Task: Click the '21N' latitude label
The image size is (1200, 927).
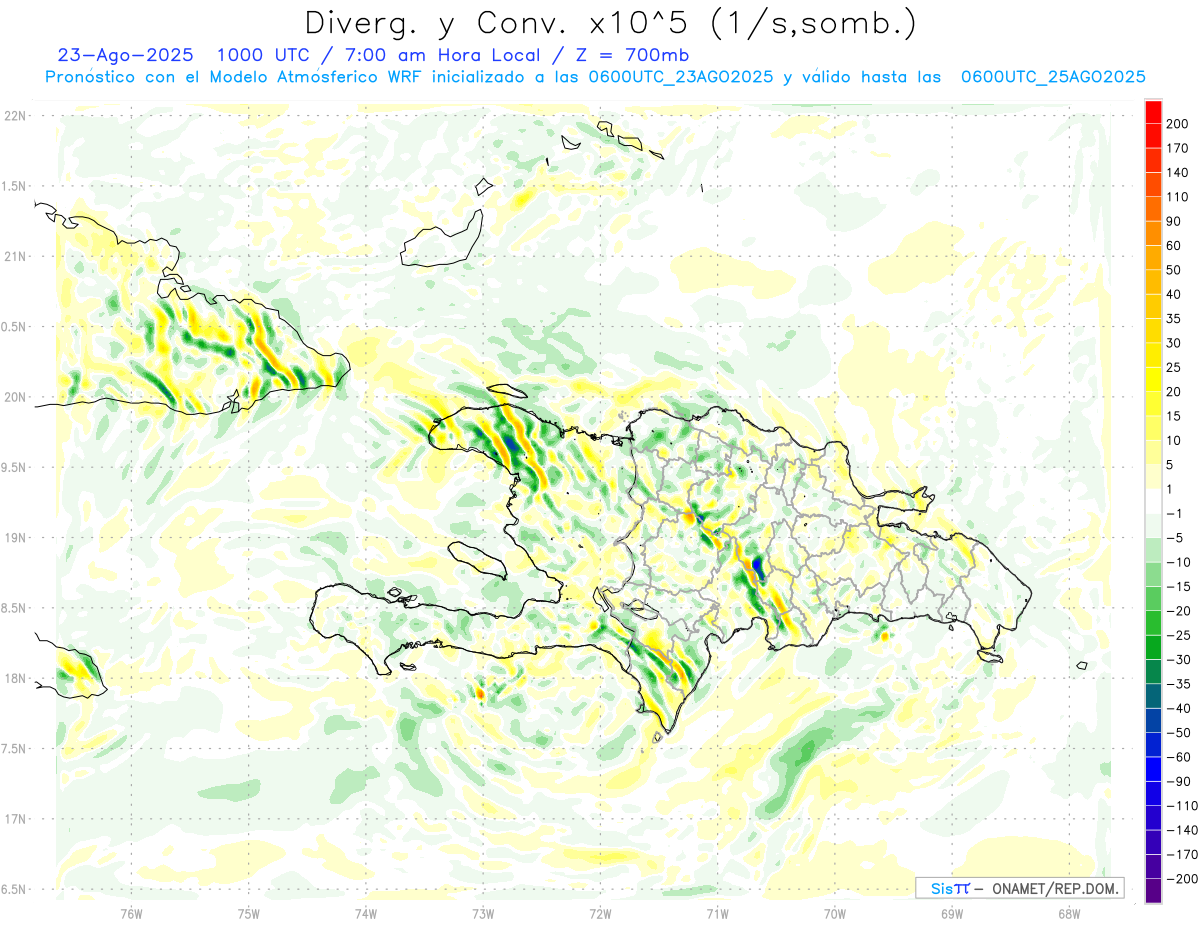Action: pos(15,257)
